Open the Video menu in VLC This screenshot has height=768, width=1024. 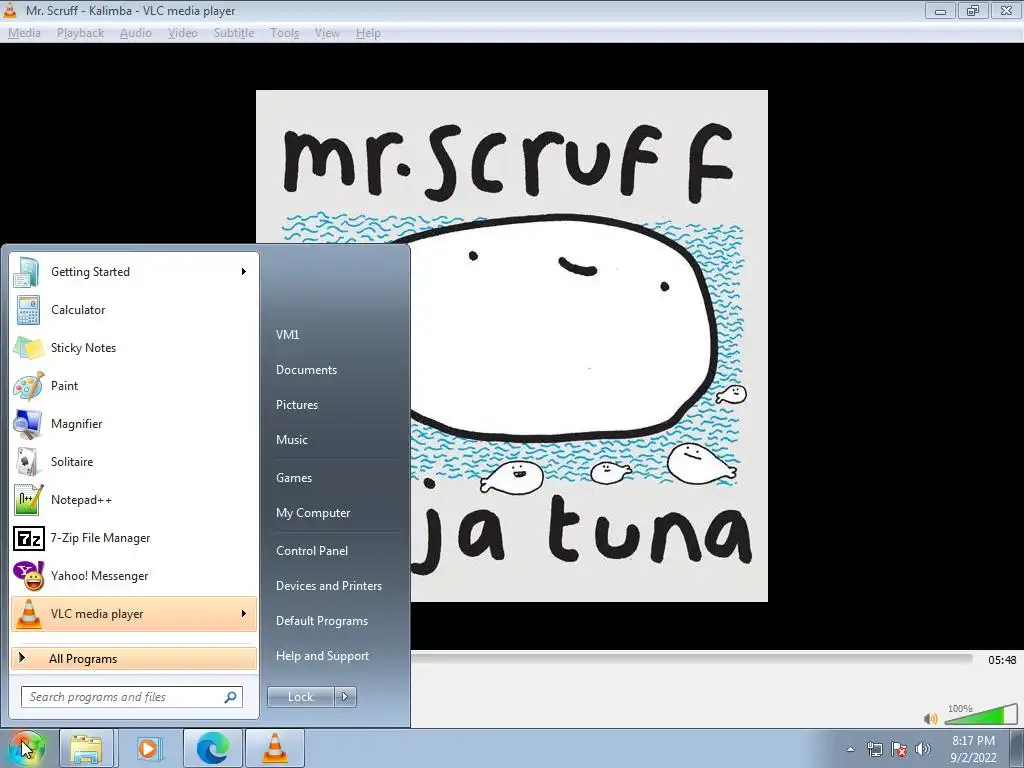pos(183,33)
